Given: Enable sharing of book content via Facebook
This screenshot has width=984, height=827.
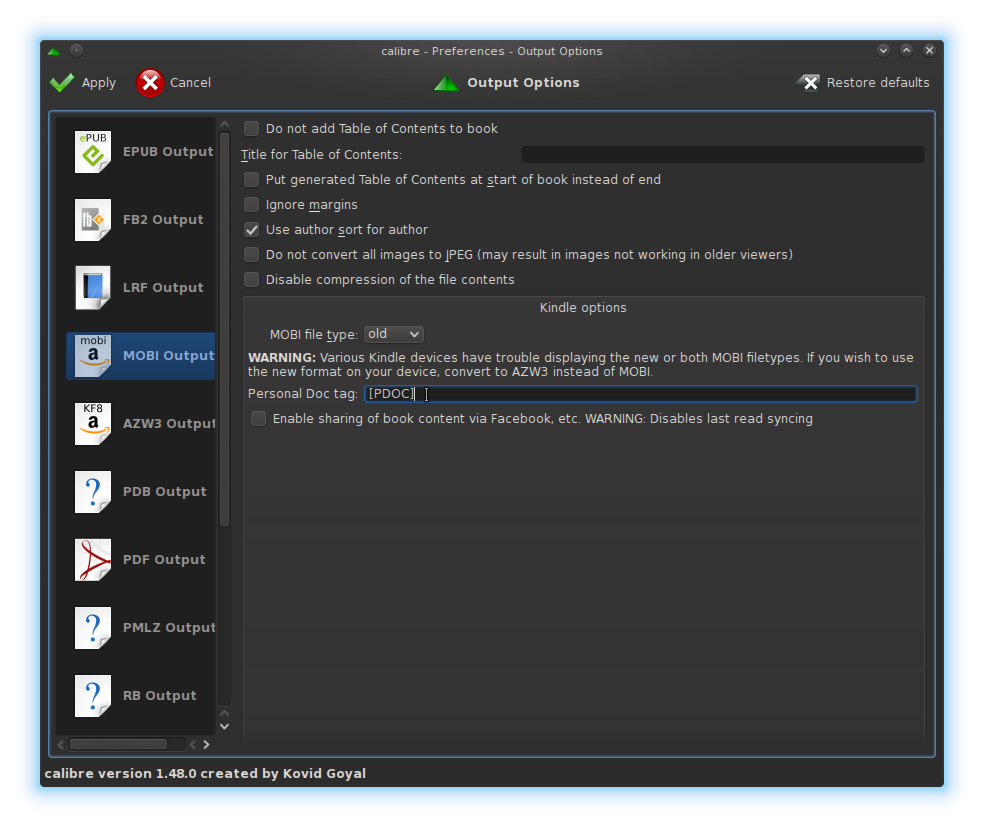Looking at the screenshot, I should [x=259, y=419].
